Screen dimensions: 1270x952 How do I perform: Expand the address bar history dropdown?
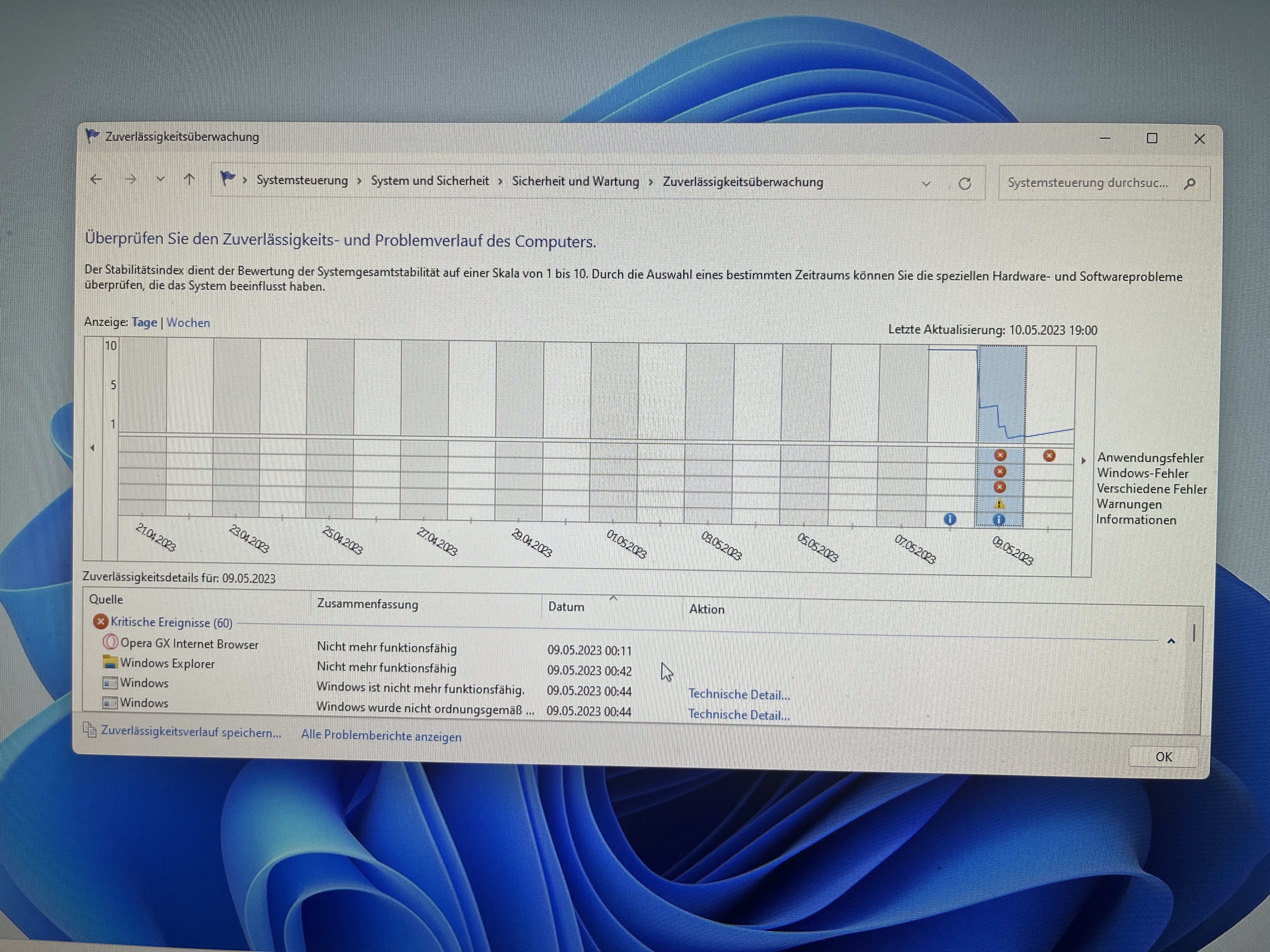[925, 184]
